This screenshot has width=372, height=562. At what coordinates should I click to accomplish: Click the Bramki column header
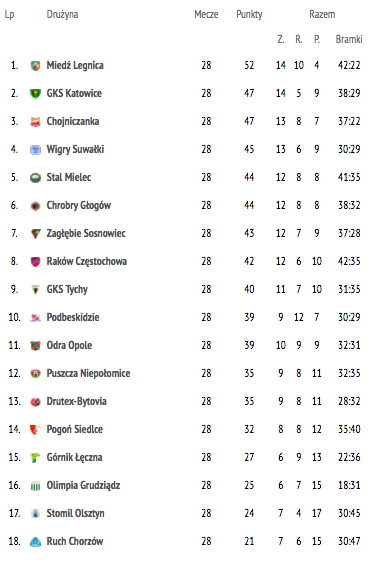[349, 39]
